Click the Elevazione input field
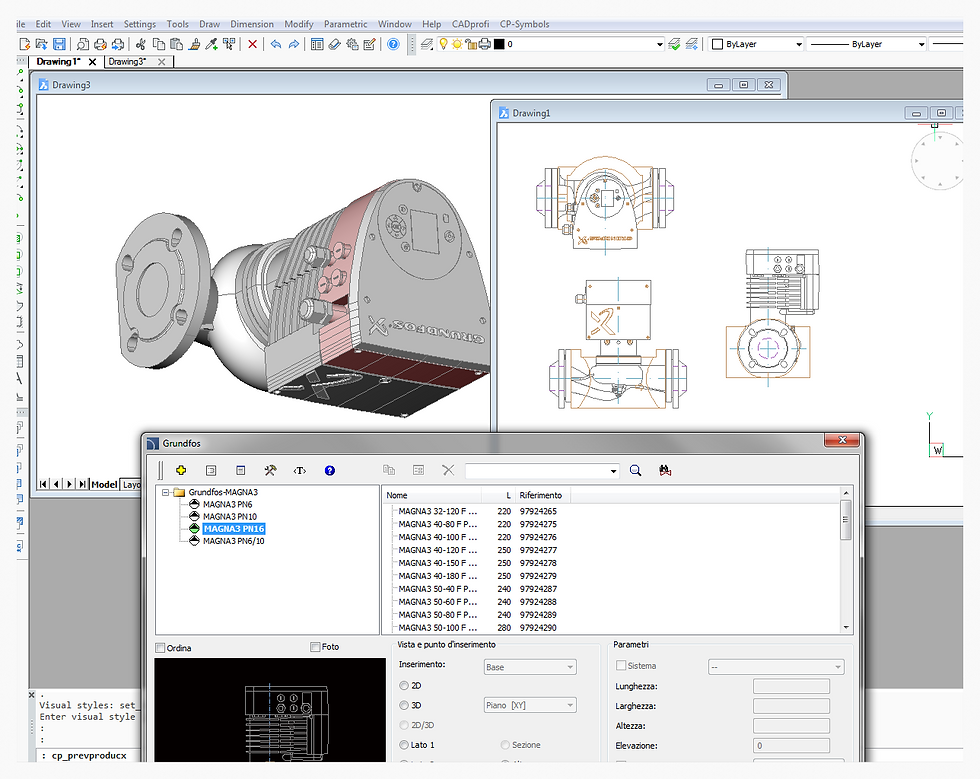980x779 pixels. point(791,745)
